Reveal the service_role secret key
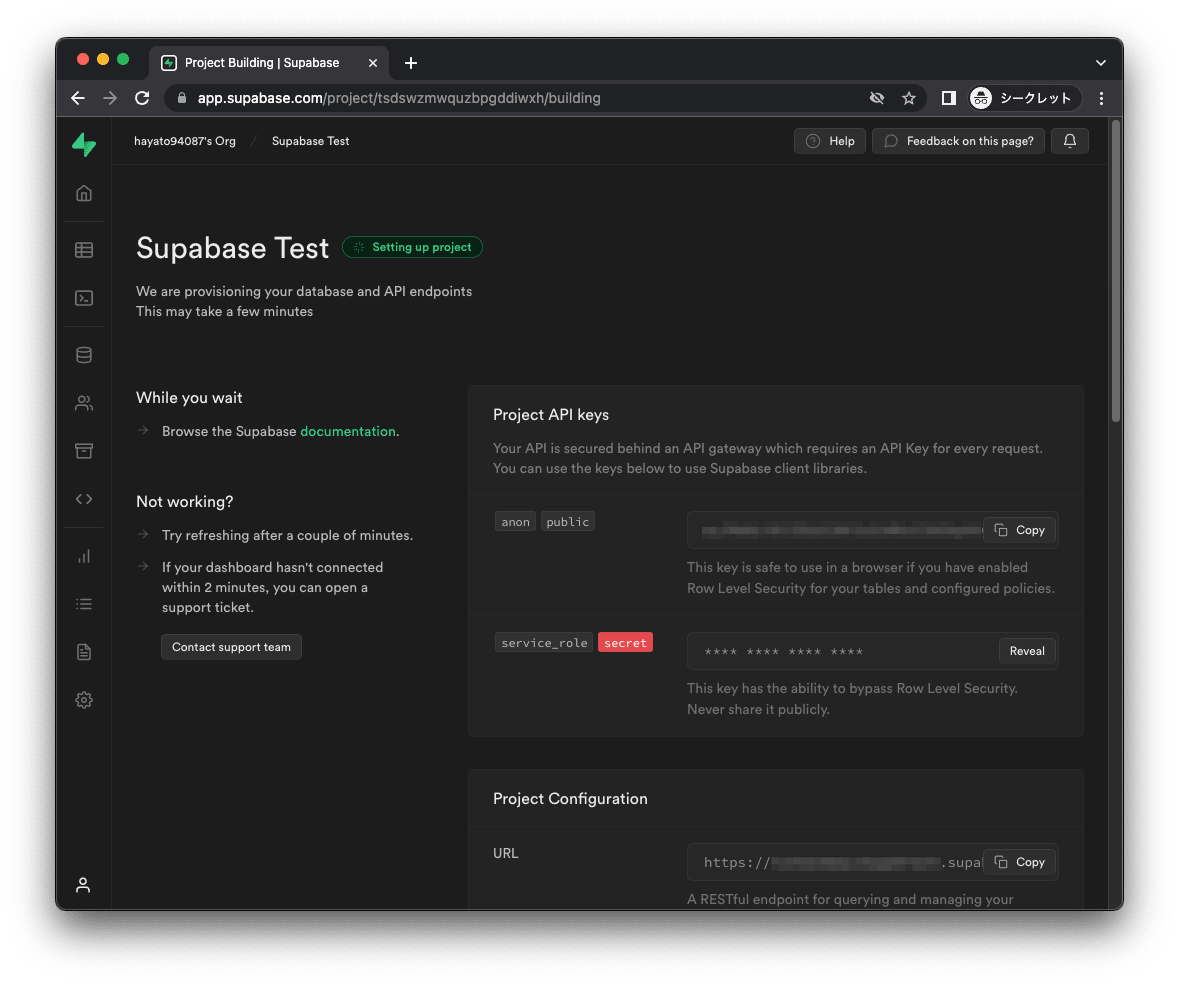This screenshot has height=984, width=1179. [x=1026, y=651]
